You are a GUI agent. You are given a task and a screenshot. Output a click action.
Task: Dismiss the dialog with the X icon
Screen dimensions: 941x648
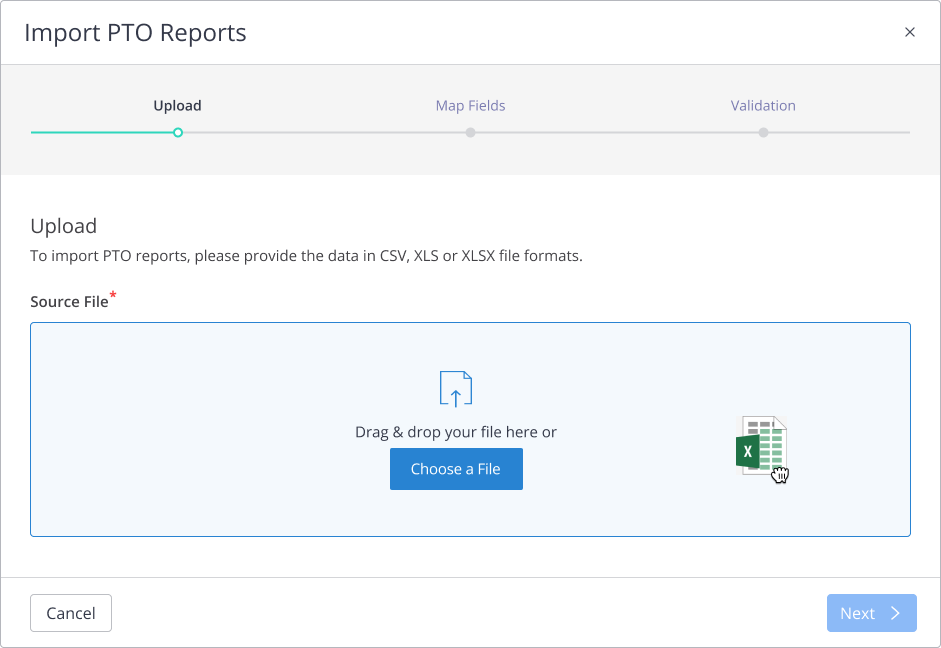tap(910, 31)
